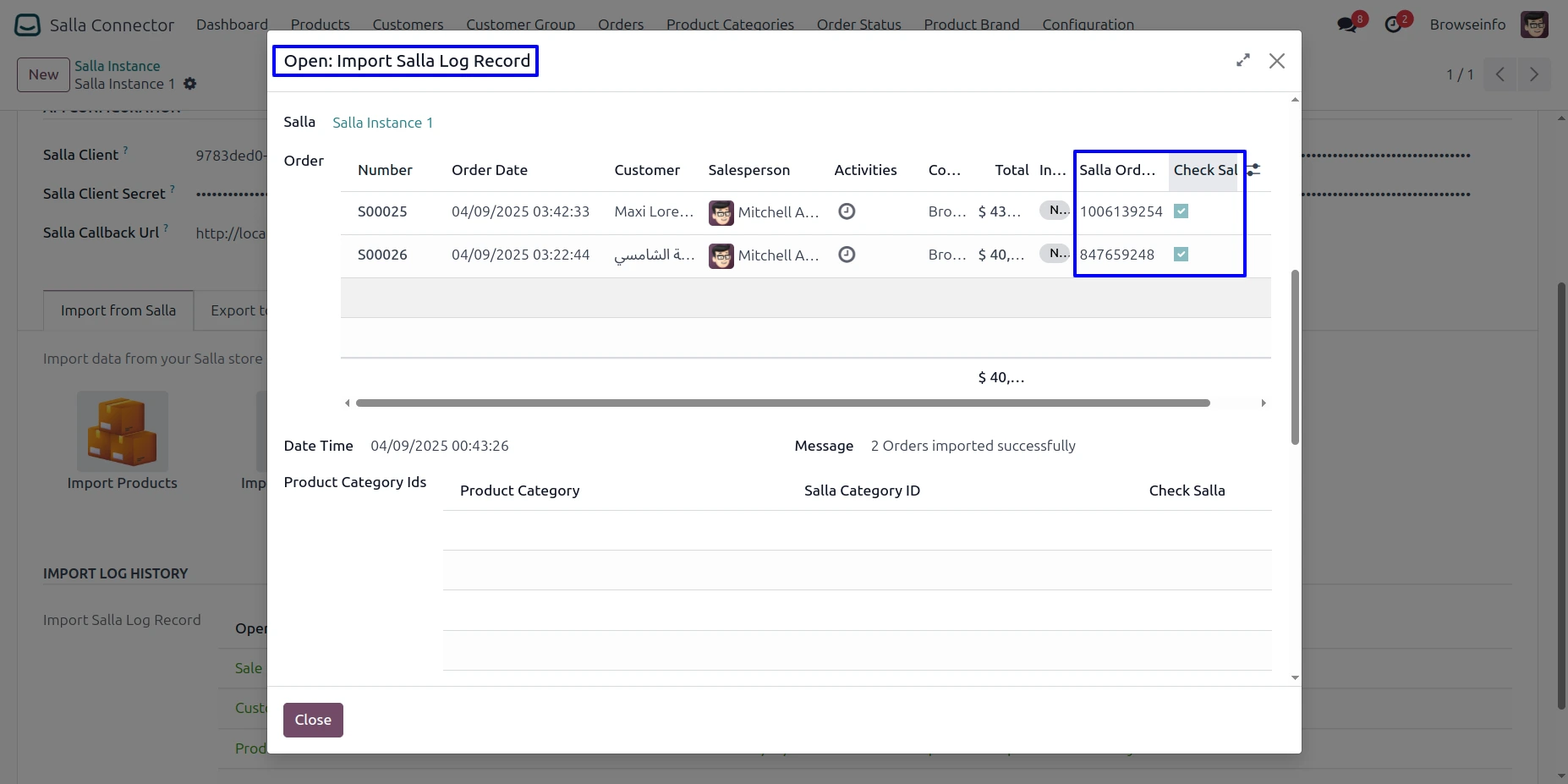Click the Import Products boxes icon

pos(123,431)
